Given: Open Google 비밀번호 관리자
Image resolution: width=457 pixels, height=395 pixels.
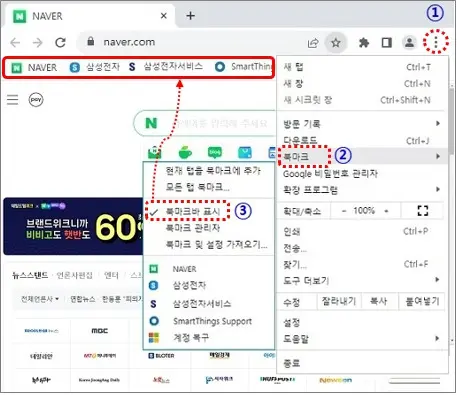Looking at the screenshot, I should [x=362, y=173].
